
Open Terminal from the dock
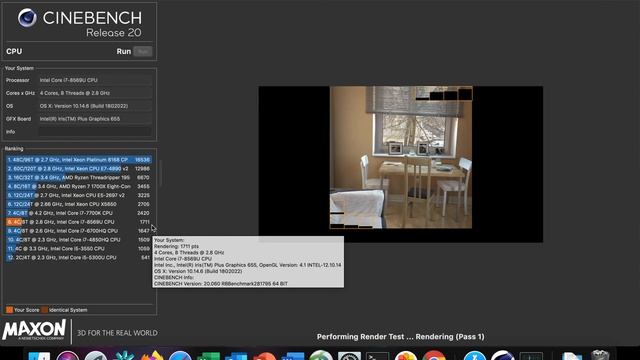click(377, 356)
